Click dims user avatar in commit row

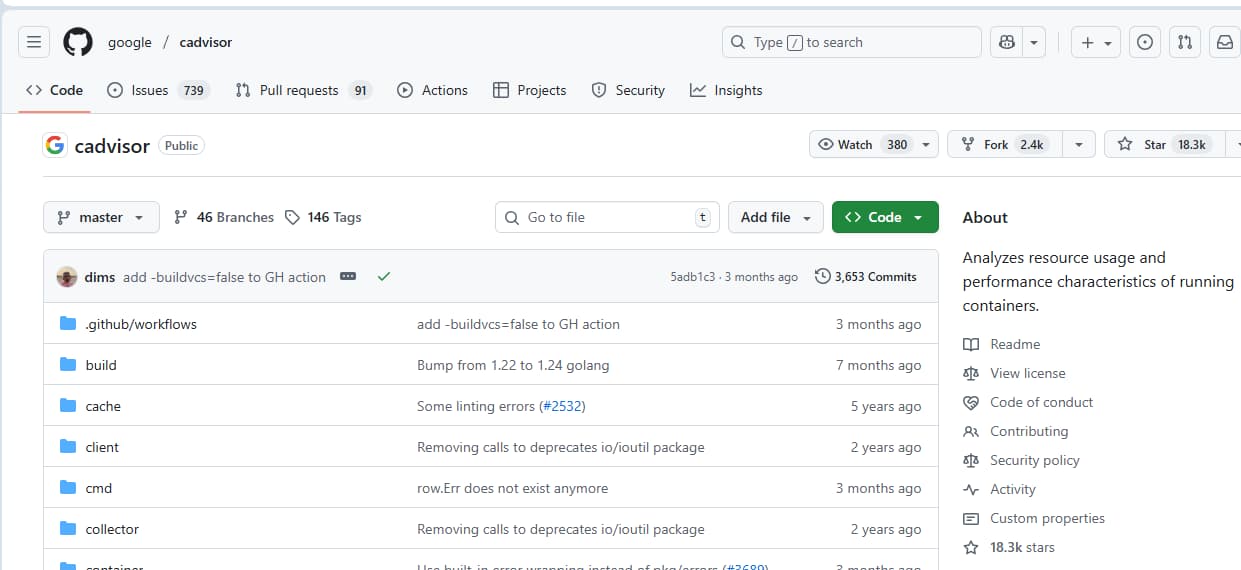click(x=67, y=277)
